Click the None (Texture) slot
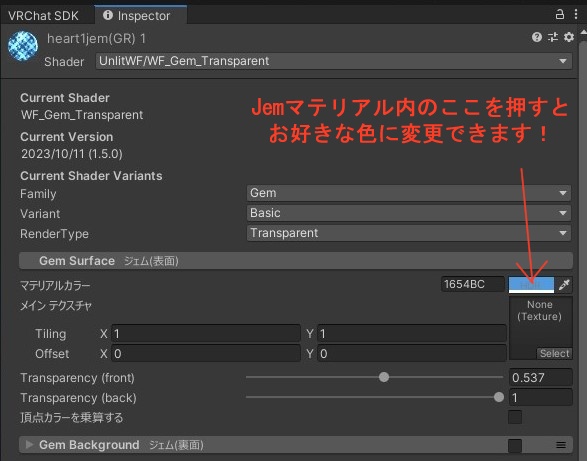The height and width of the screenshot is (461, 587). 540,328
